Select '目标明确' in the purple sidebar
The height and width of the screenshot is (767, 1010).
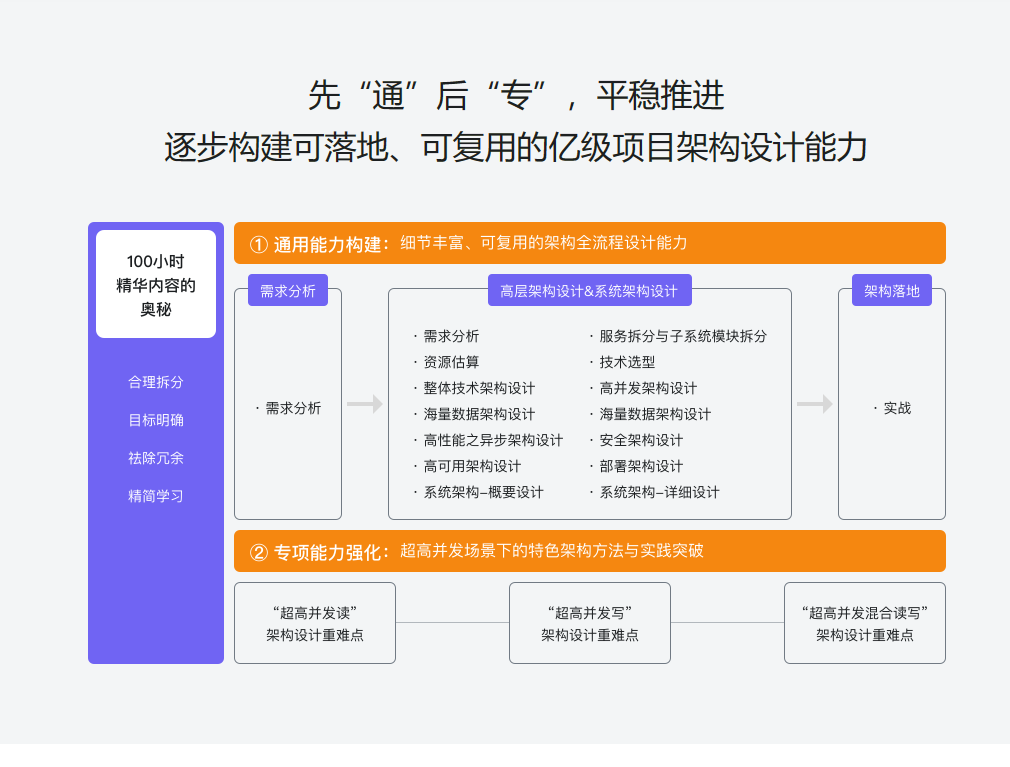point(156,421)
